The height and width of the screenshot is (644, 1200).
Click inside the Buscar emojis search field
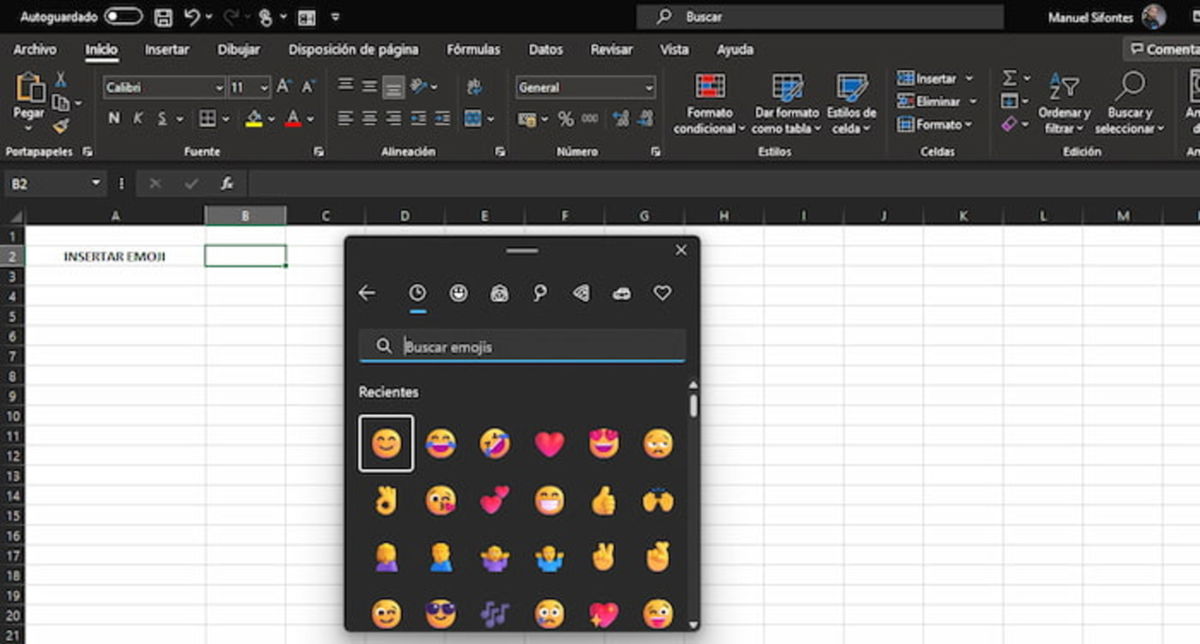pyautogui.click(x=520, y=345)
